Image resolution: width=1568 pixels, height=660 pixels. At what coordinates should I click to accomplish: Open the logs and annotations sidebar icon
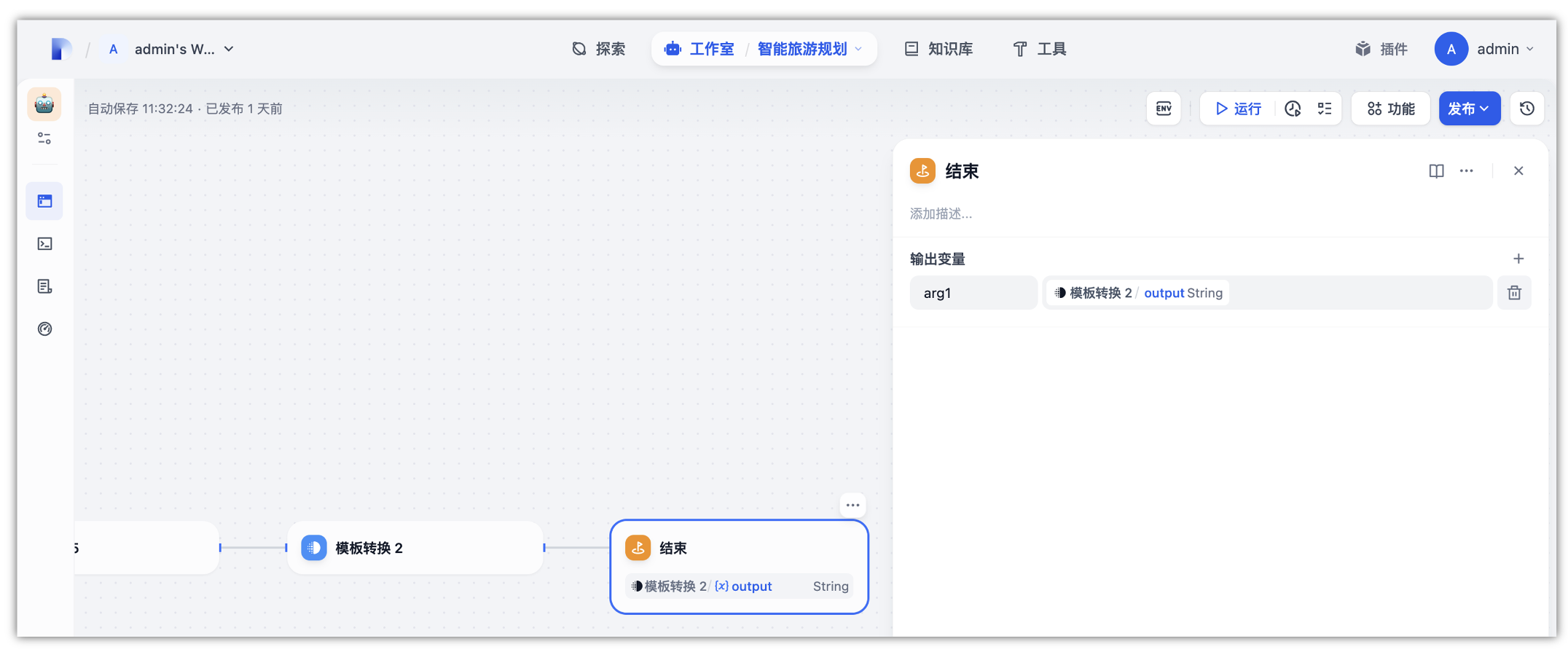coord(44,286)
